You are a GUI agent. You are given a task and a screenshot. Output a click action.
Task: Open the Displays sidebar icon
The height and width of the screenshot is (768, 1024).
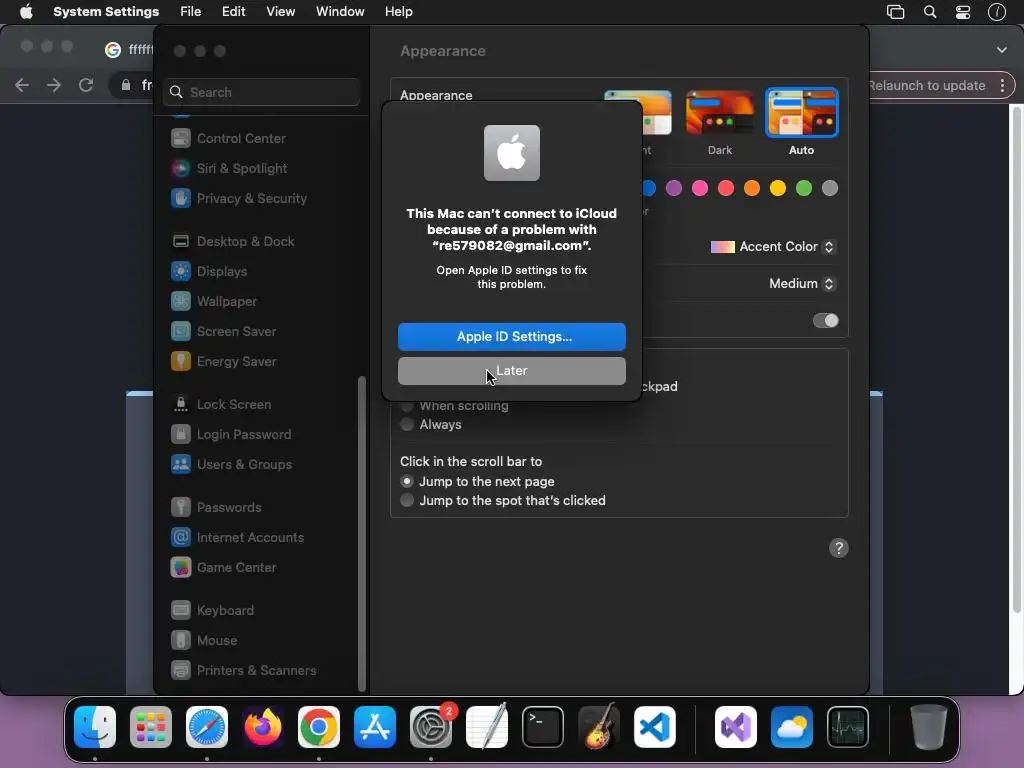click(181, 272)
